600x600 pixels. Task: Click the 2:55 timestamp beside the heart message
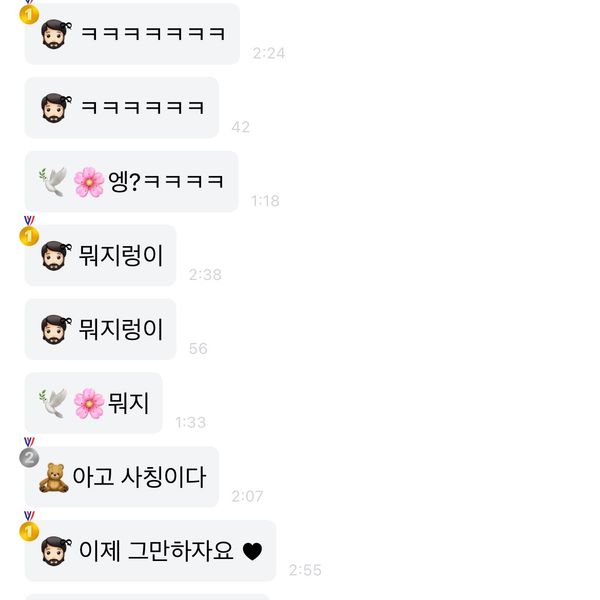(x=305, y=570)
